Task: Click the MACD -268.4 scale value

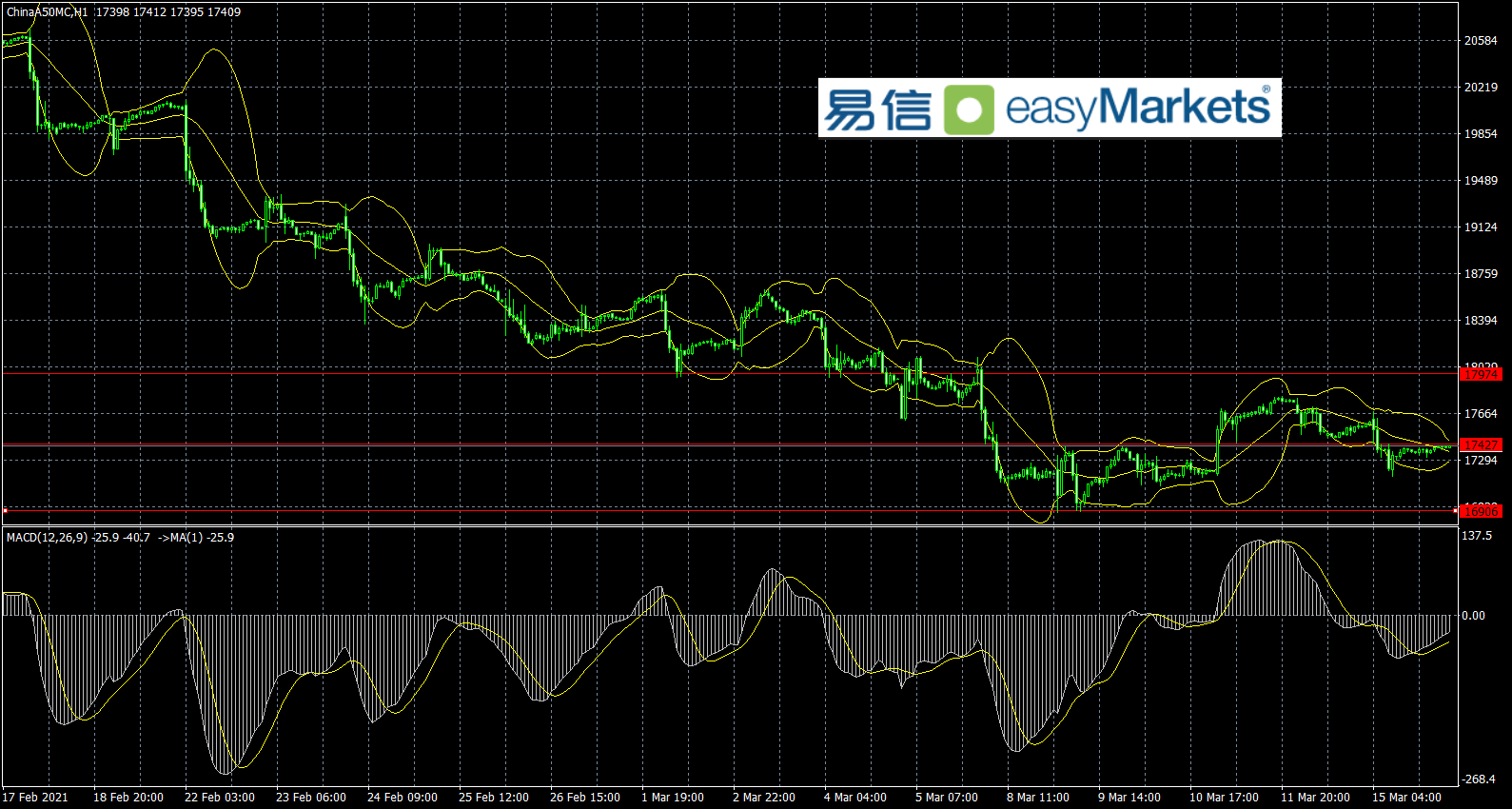Action: pyautogui.click(x=1478, y=779)
